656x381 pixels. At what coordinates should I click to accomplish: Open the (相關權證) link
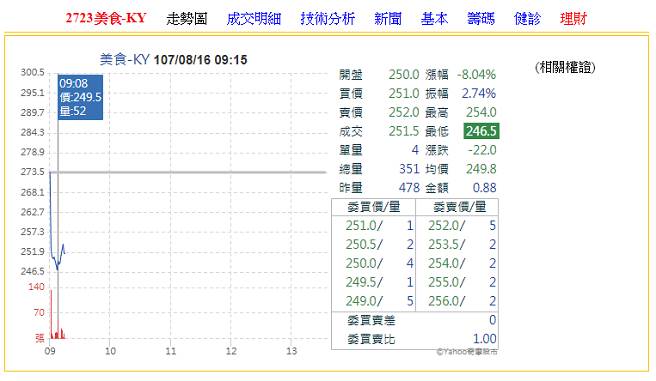coord(565,67)
